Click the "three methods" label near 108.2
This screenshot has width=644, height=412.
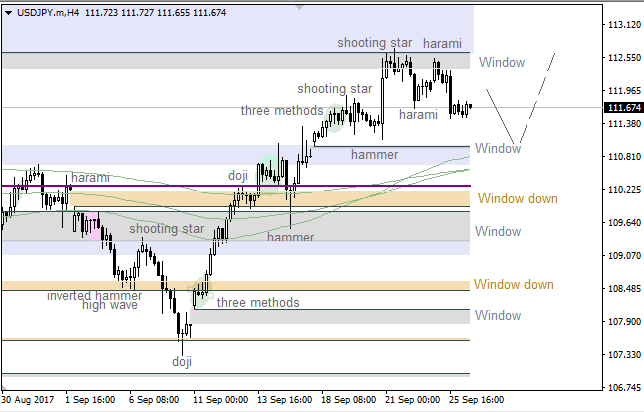(258, 302)
